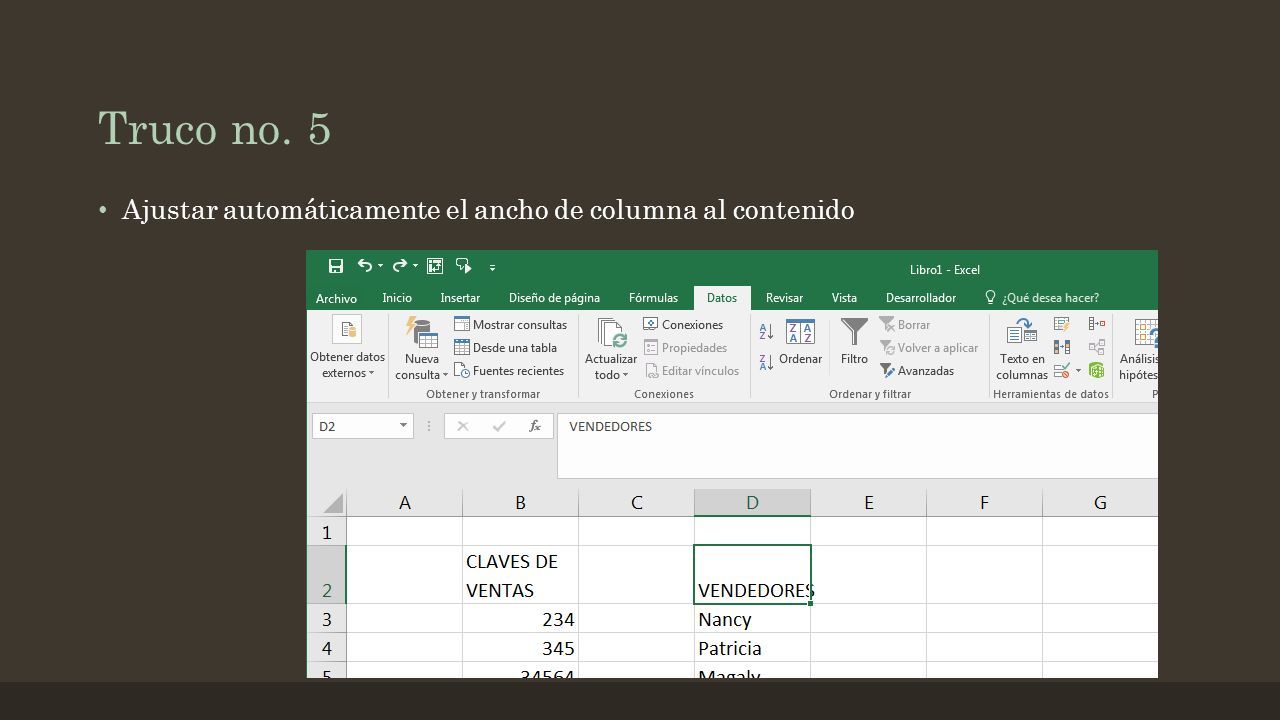Viewport: 1280px width, 720px height.
Task: Expand the Data Validation dropdown arrow
Action: point(1078,371)
